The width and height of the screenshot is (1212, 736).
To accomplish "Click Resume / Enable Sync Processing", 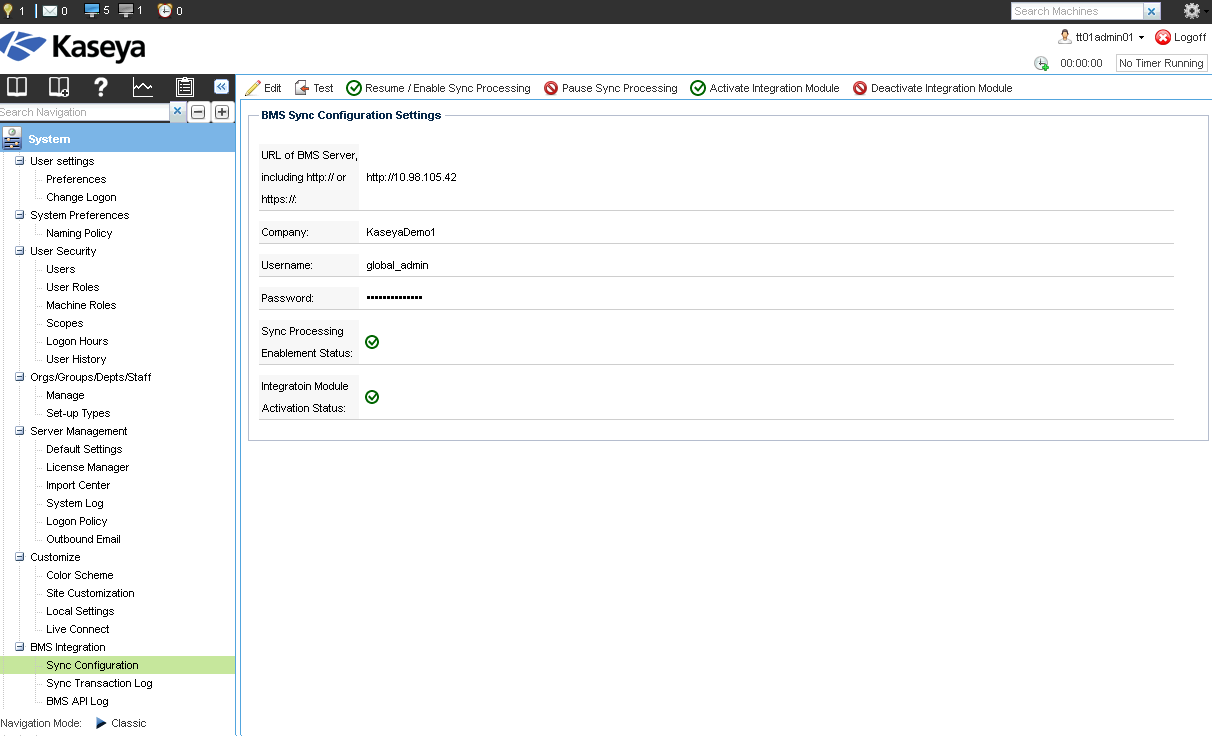I will coord(438,88).
